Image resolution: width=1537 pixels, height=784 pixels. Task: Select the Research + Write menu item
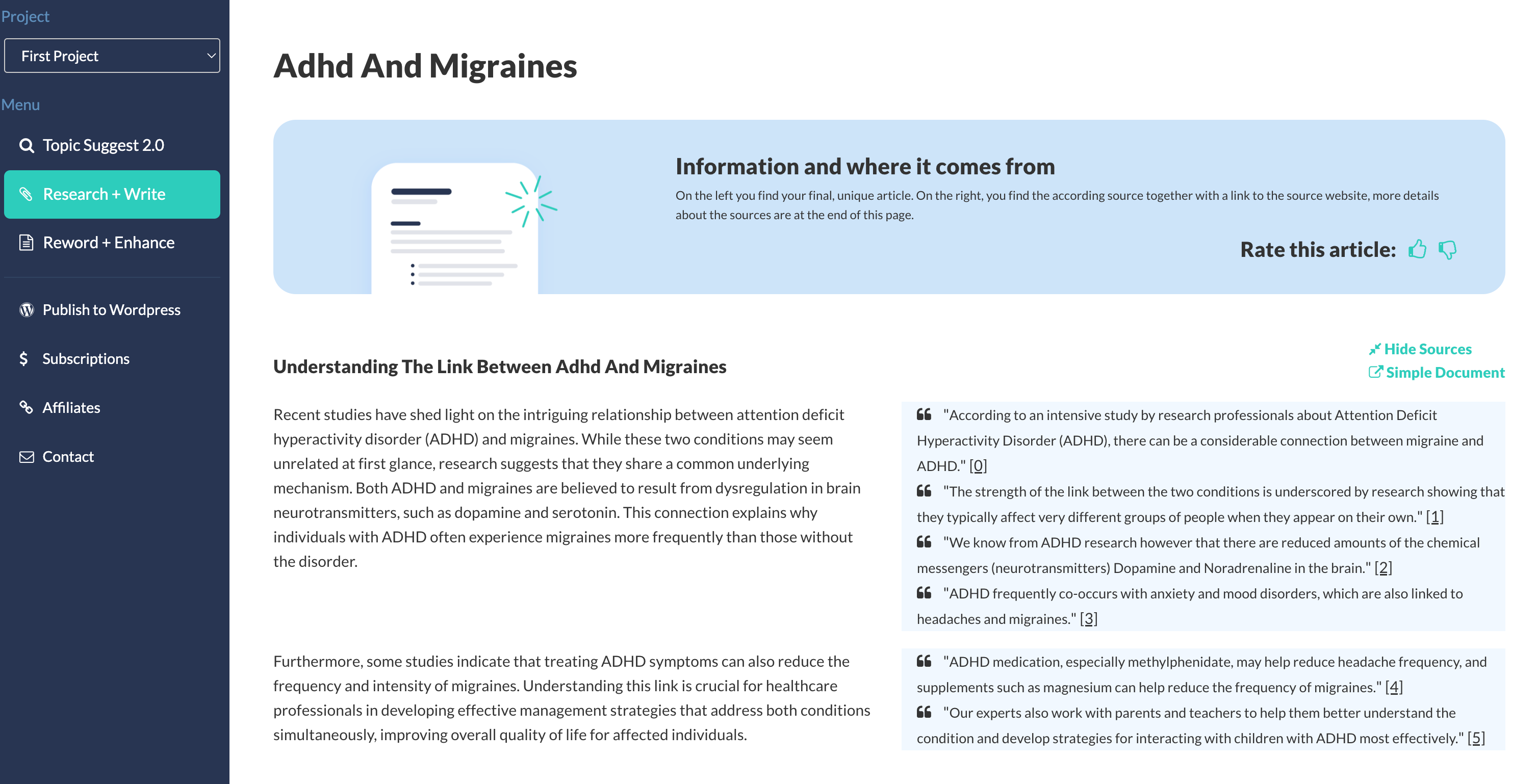112,194
